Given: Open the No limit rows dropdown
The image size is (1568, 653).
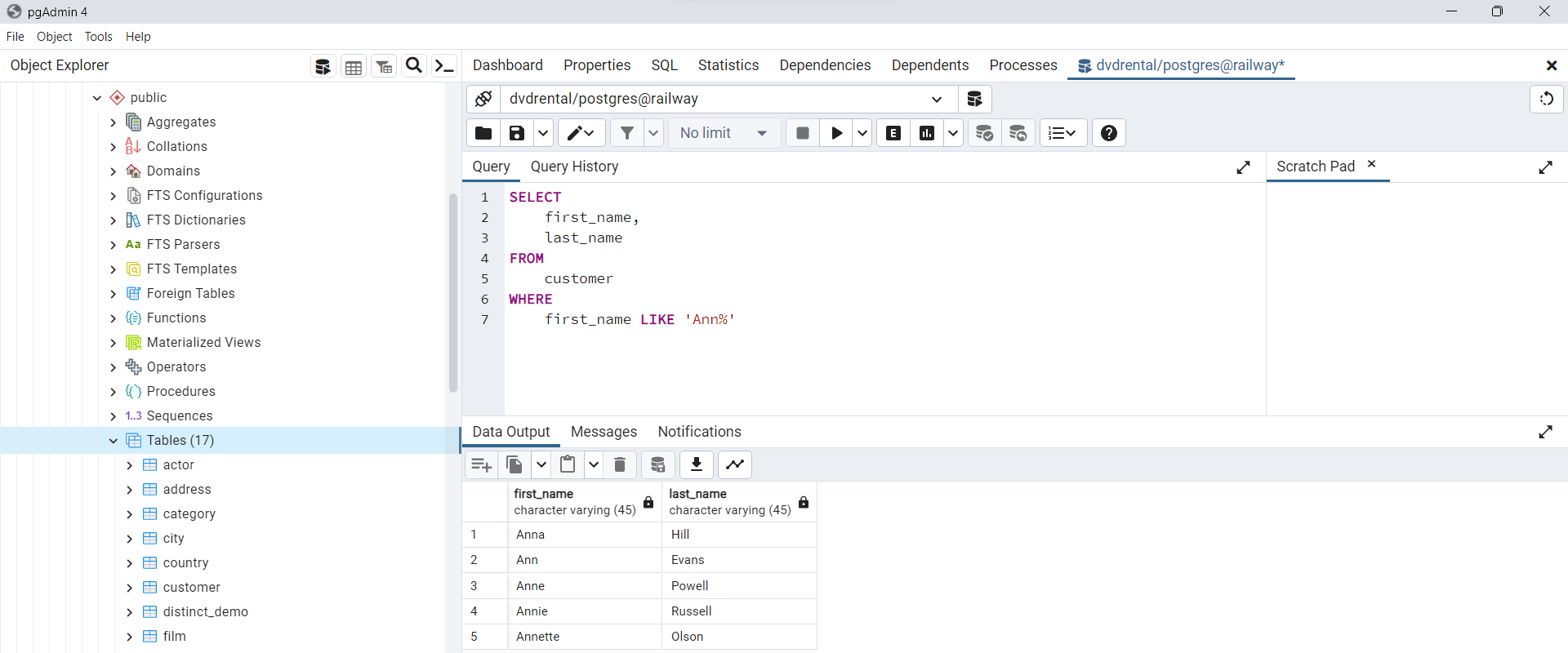Looking at the screenshot, I should (x=724, y=133).
